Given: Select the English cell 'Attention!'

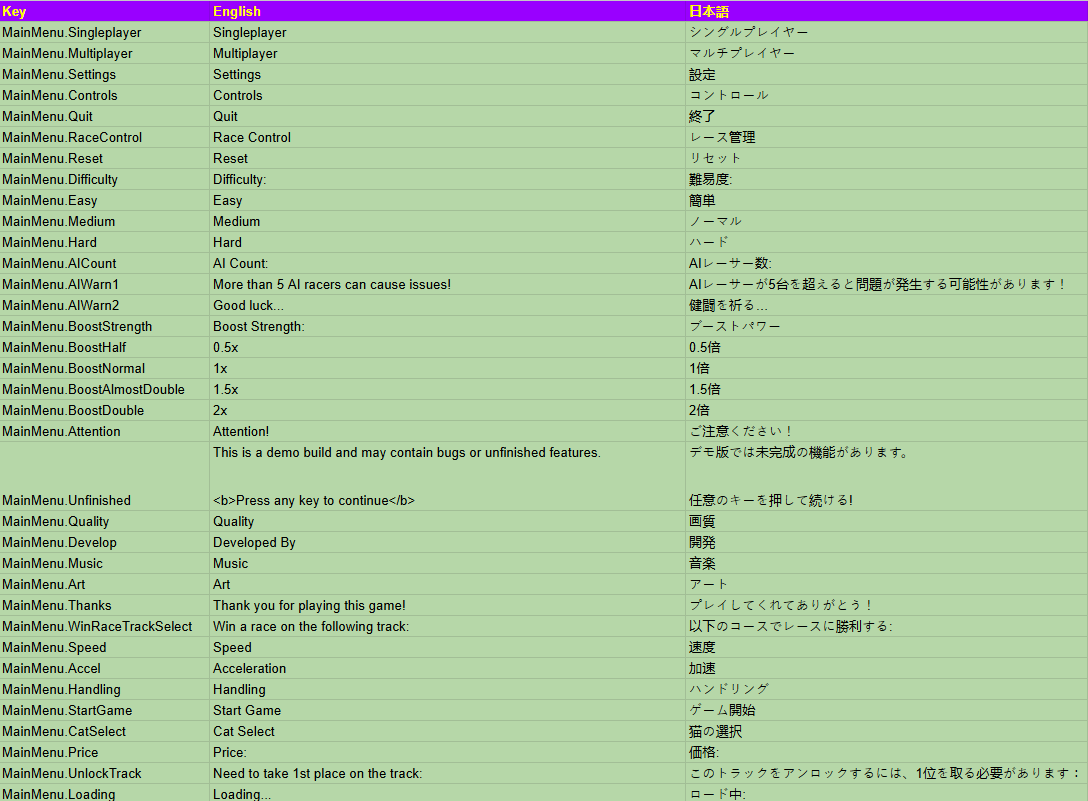Looking at the screenshot, I should (x=448, y=432).
